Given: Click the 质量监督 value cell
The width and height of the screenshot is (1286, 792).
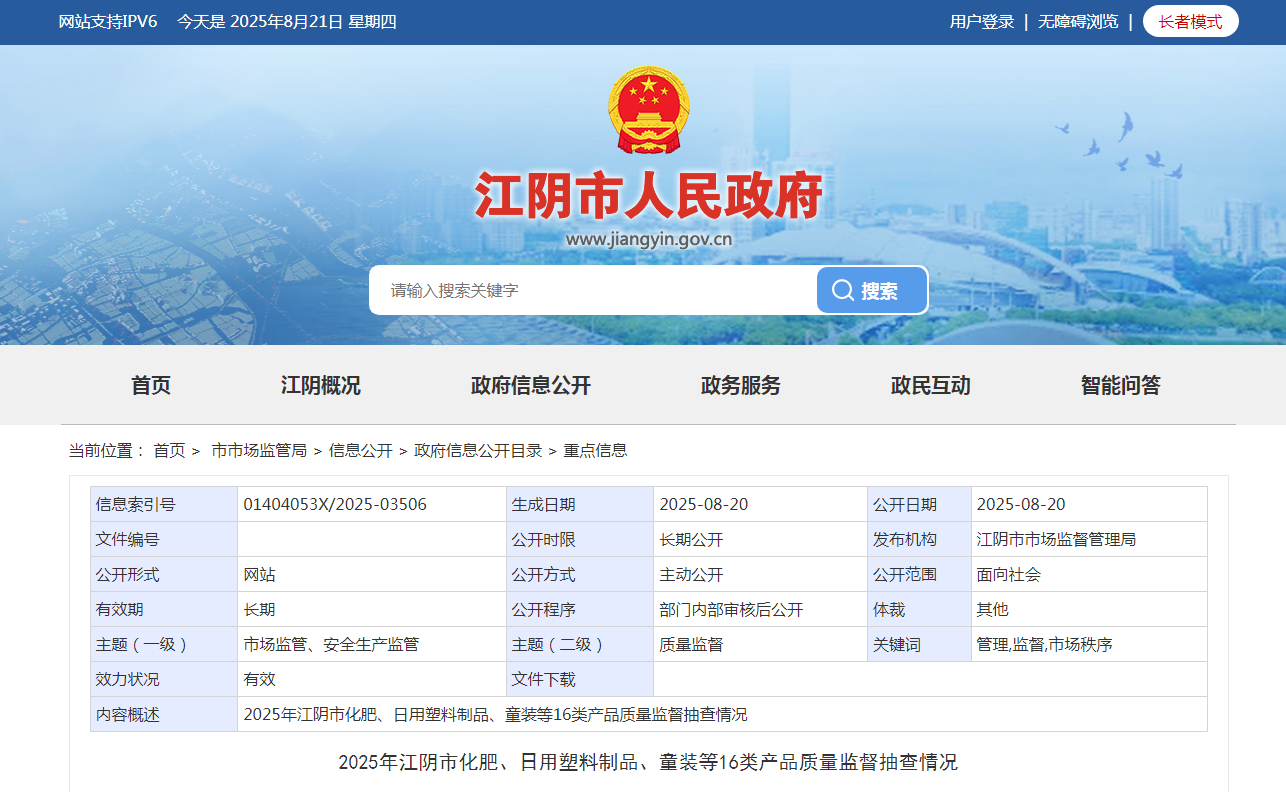Looking at the screenshot, I should pos(760,644).
